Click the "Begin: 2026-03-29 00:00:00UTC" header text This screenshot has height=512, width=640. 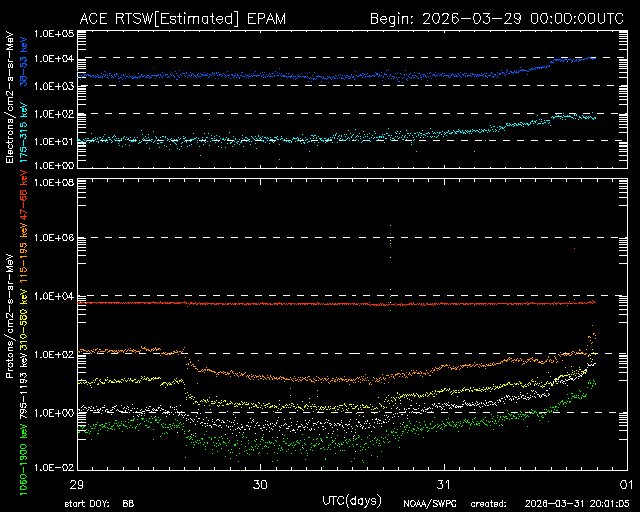pyautogui.click(x=497, y=19)
